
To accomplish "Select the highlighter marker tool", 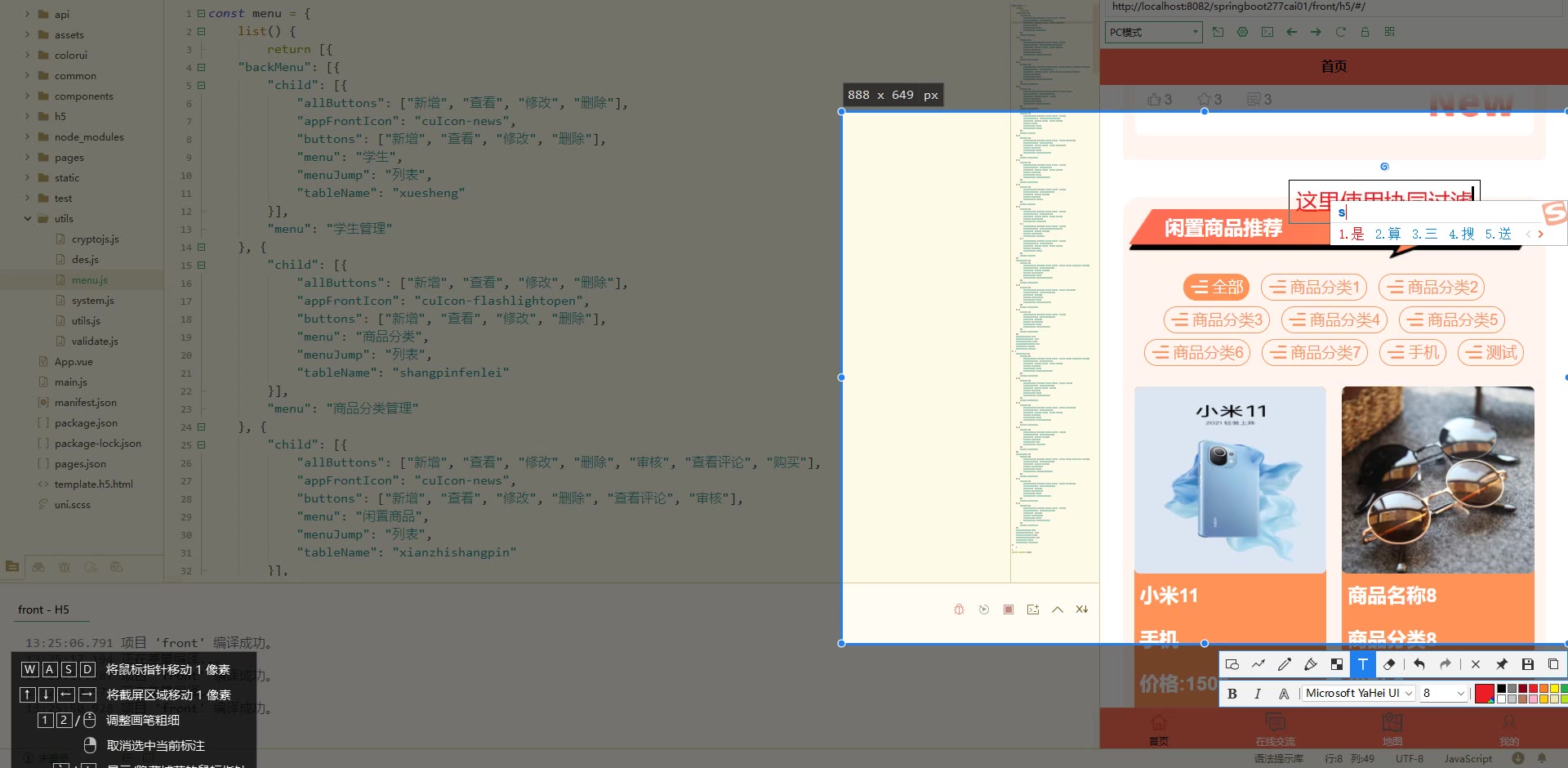I will click(x=1311, y=664).
